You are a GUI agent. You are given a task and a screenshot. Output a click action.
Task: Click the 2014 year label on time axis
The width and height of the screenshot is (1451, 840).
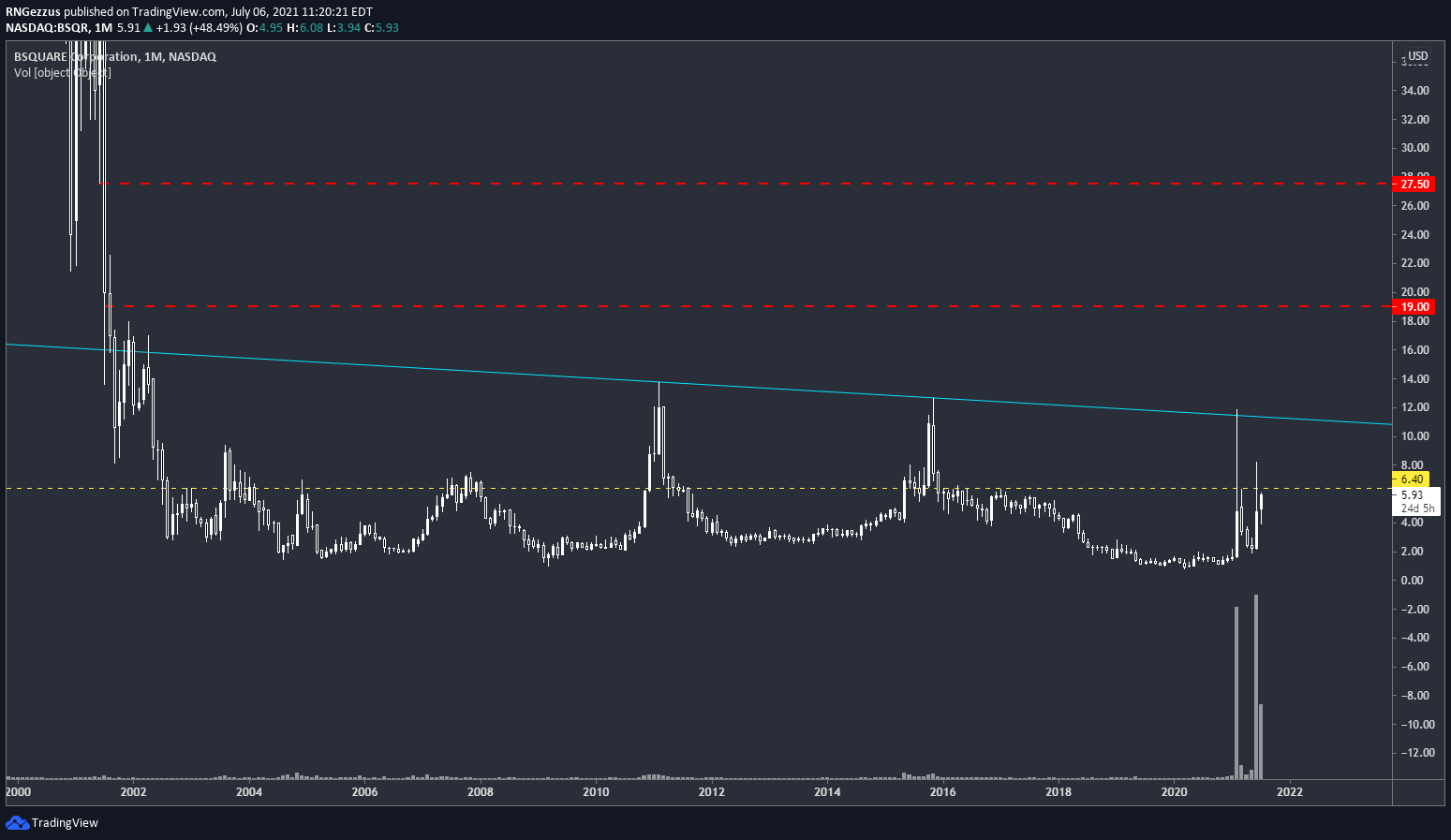(x=827, y=792)
